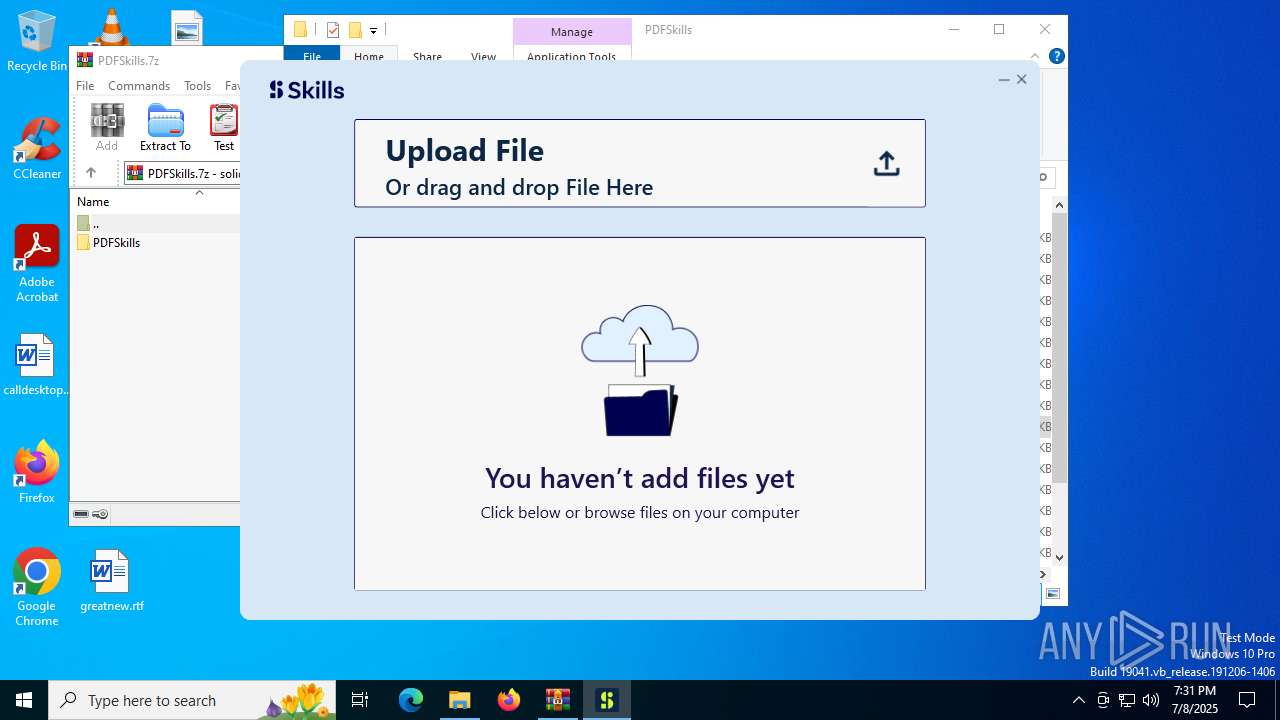Click Explorer vertical scrollbar up arrow
The height and width of the screenshot is (720, 1280).
(x=1059, y=205)
